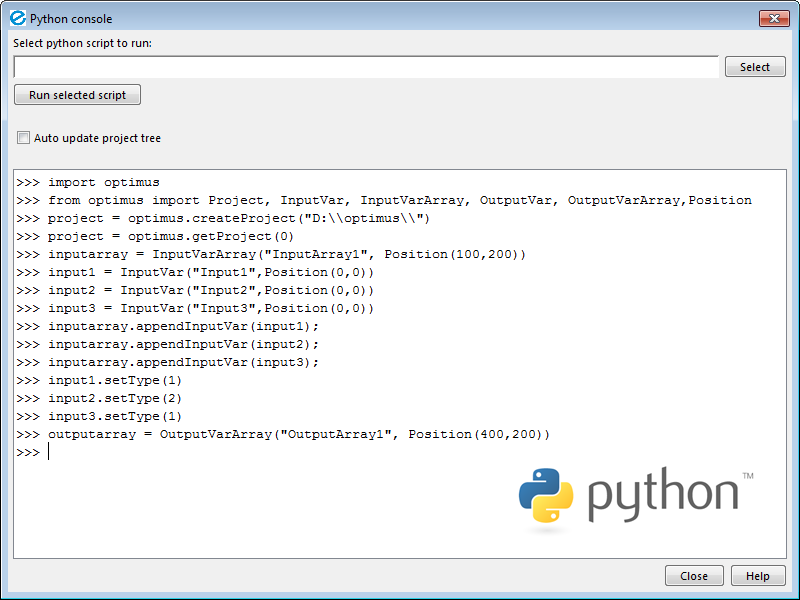Click the appendInputVar(input1) line

[x=167, y=327]
